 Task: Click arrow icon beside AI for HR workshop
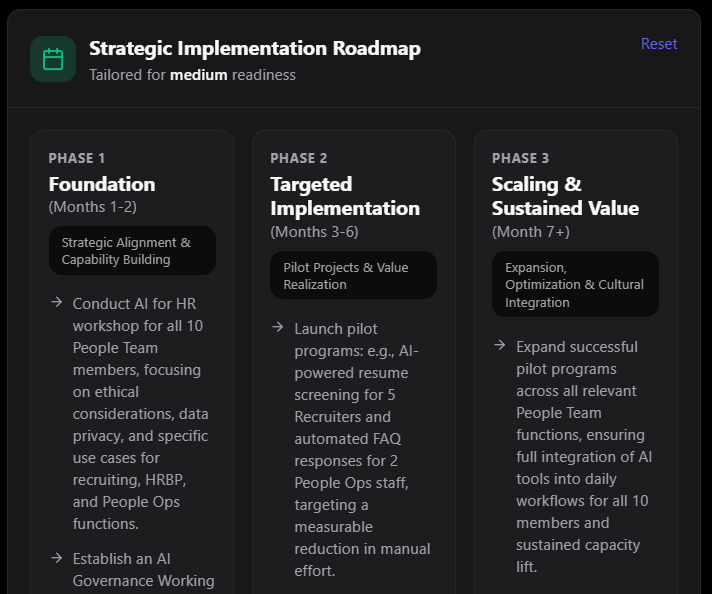click(57, 302)
